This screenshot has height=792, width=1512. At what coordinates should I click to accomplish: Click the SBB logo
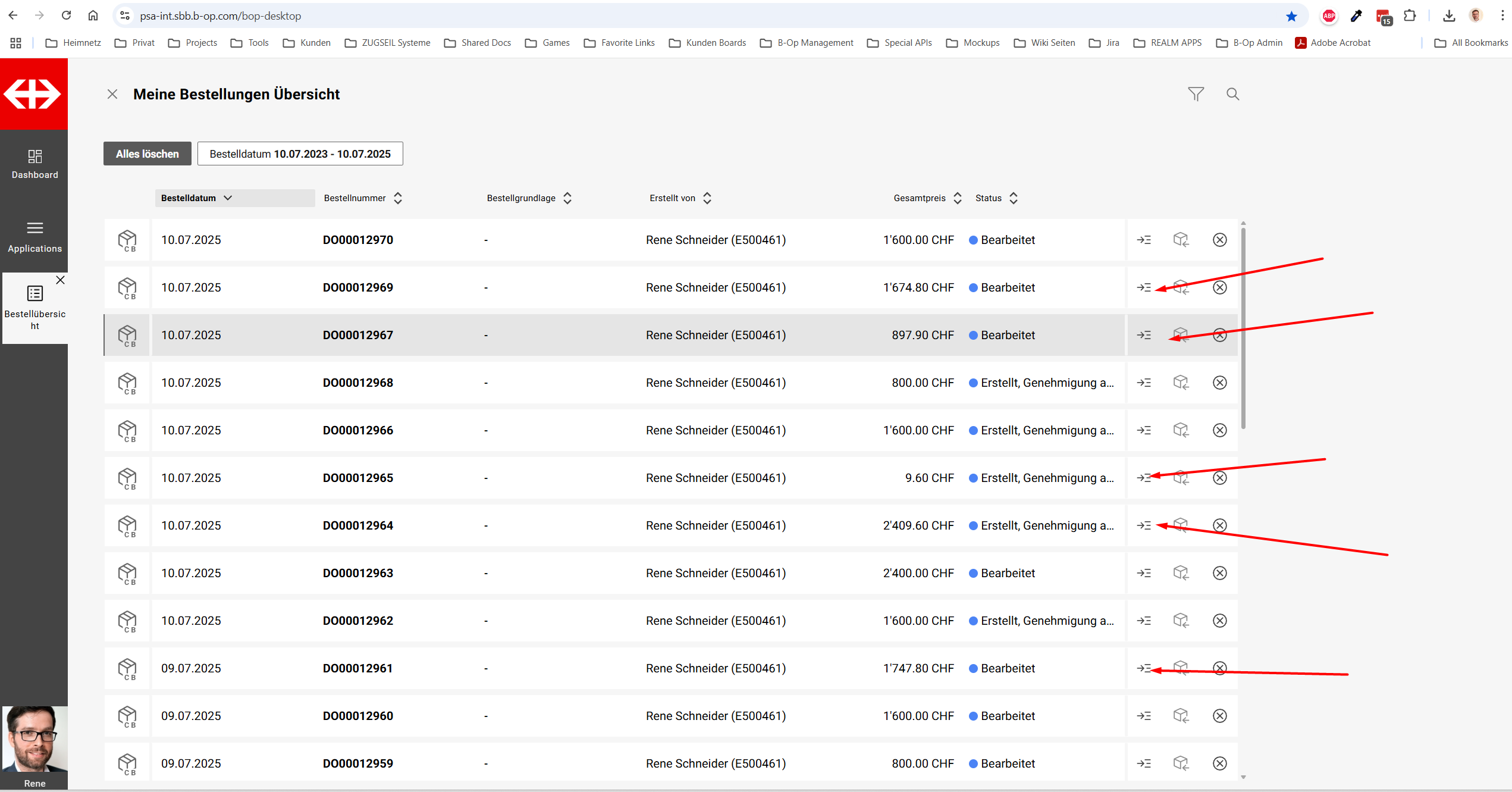(x=34, y=94)
